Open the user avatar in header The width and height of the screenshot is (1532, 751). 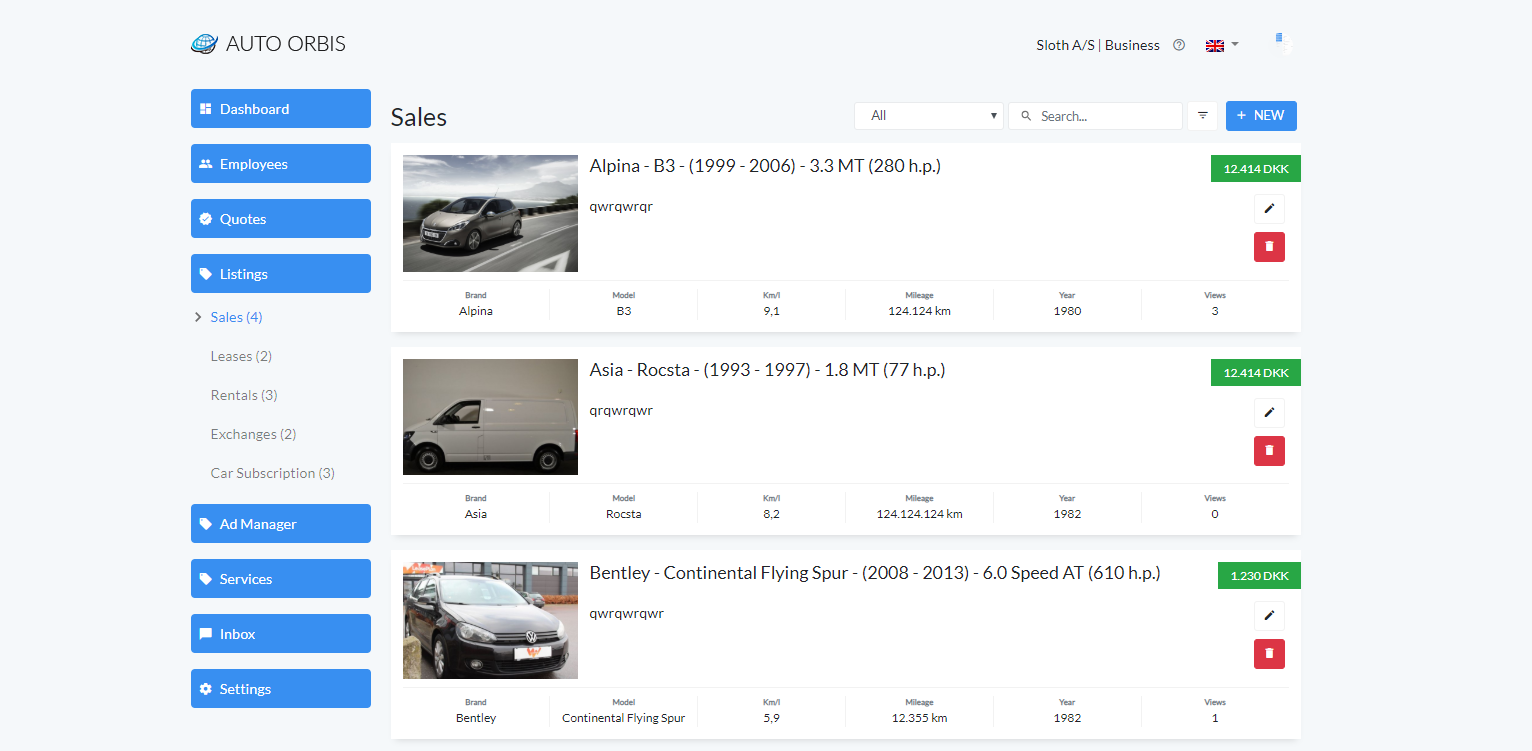(1284, 44)
